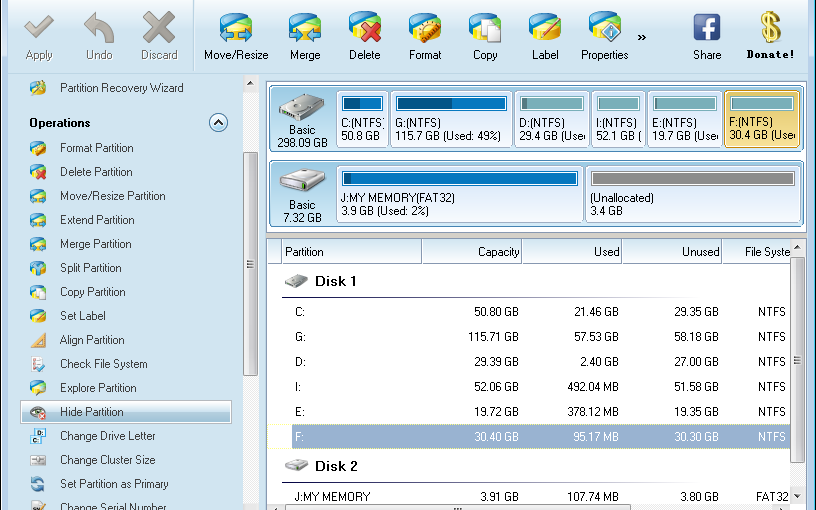816x510 pixels.
Task: Select the E:(NTFS) 19.7 GB partition block
Action: point(685,119)
